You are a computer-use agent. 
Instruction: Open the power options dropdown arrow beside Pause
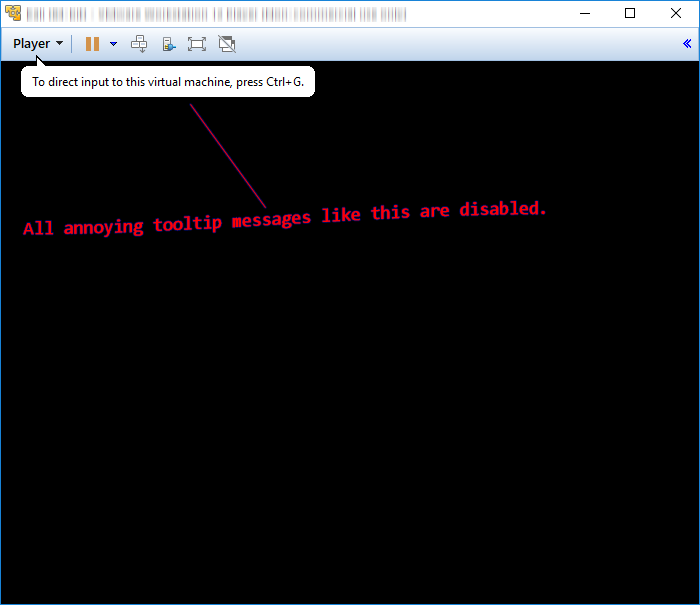pos(113,44)
